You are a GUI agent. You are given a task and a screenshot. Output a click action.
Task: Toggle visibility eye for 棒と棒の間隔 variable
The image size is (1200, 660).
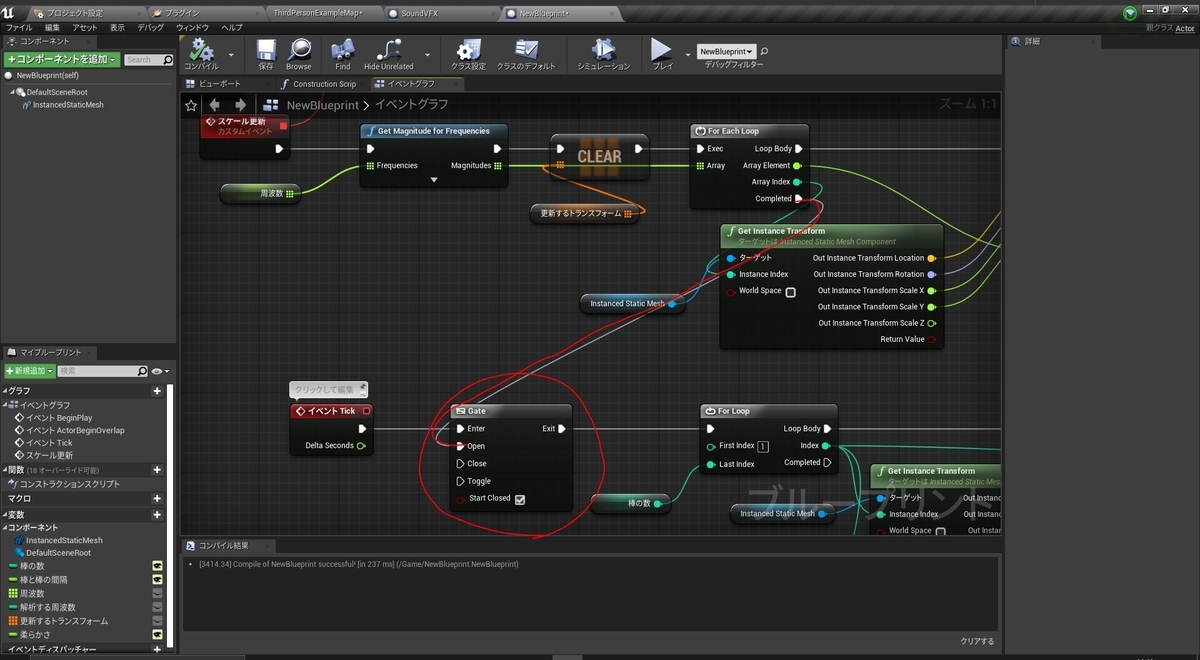(157, 580)
